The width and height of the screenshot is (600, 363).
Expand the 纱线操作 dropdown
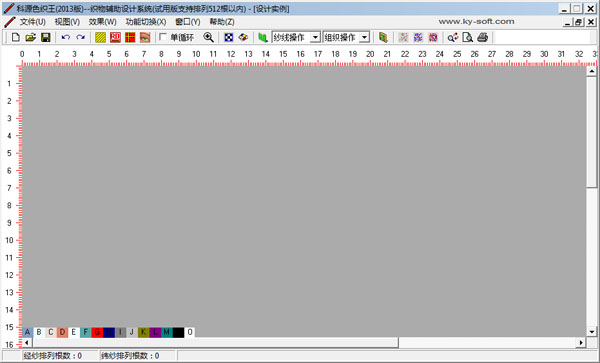click(315, 37)
